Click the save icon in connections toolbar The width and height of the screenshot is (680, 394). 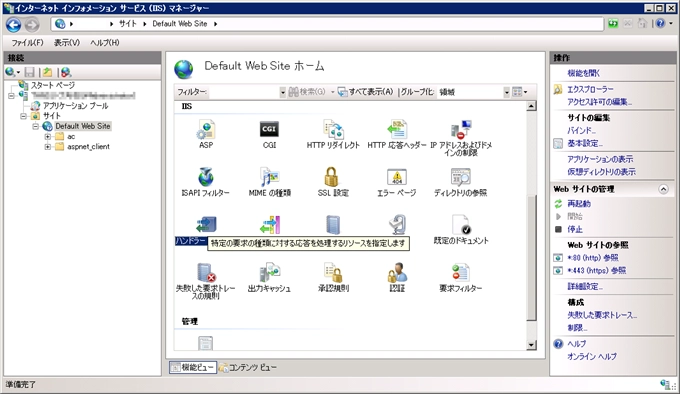pos(29,72)
